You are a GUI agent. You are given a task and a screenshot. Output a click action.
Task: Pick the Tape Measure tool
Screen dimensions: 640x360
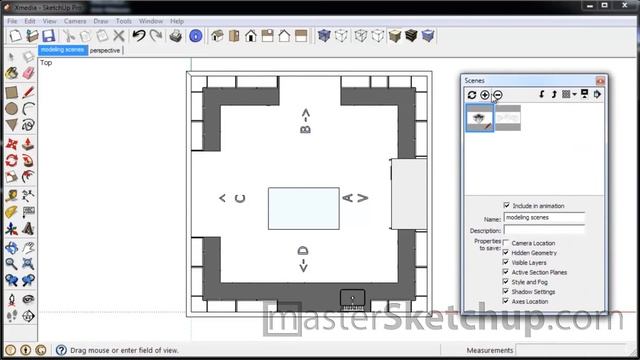tap(11, 196)
